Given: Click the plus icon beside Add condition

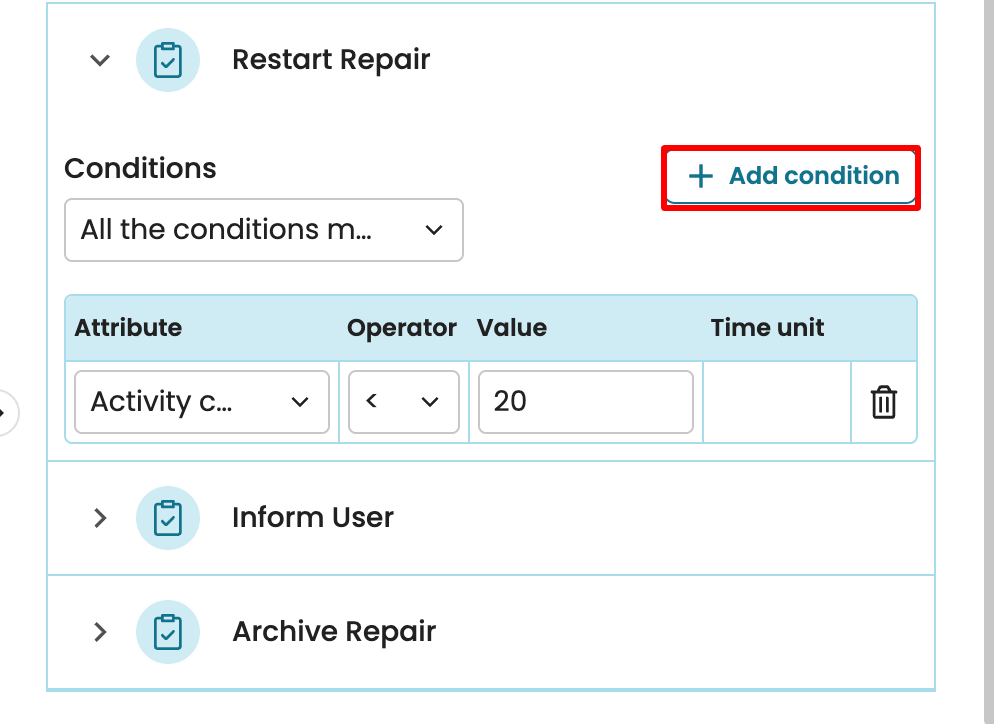Looking at the screenshot, I should point(702,177).
